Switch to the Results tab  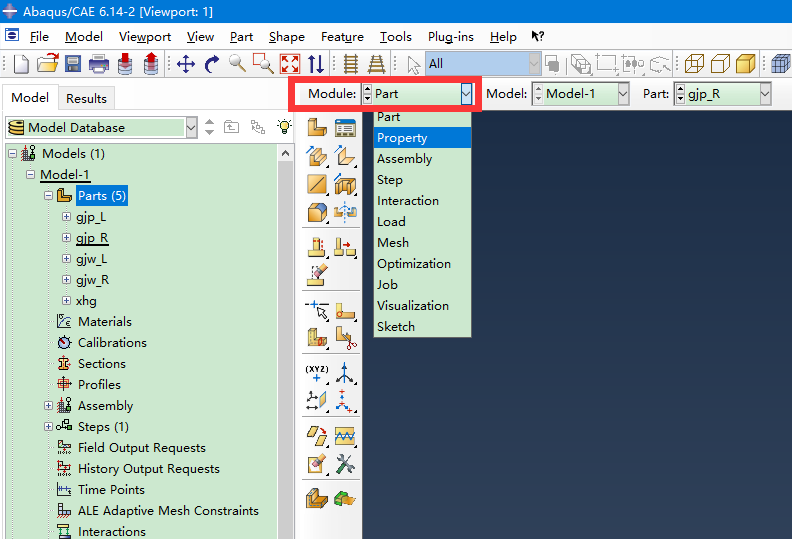(86, 98)
